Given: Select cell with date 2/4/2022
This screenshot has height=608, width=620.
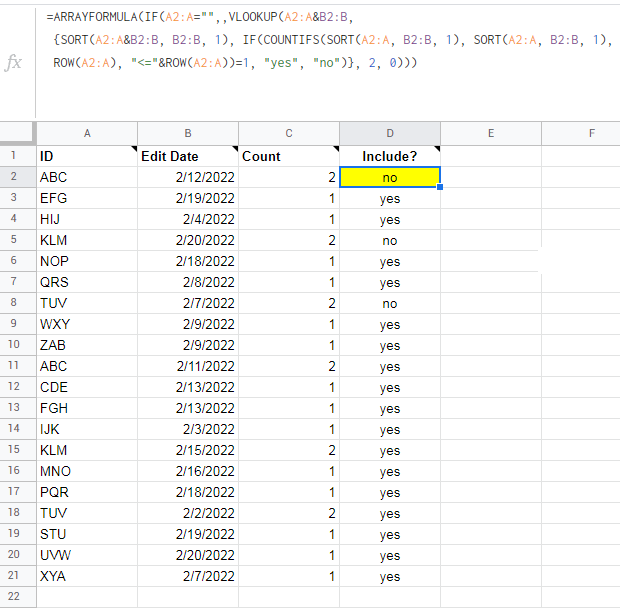Looking at the screenshot, I should (x=188, y=219).
